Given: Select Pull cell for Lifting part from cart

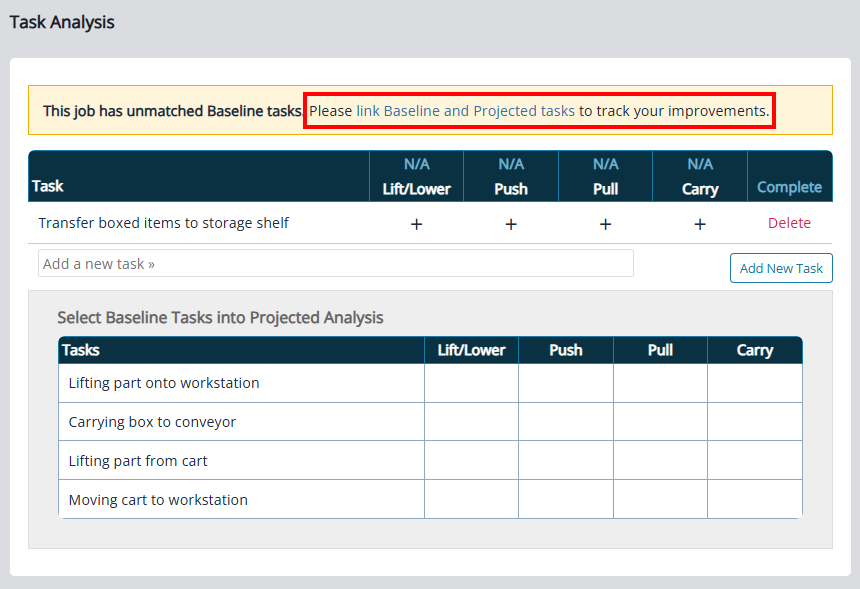Looking at the screenshot, I should pyautogui.click(x=660, y=461).
